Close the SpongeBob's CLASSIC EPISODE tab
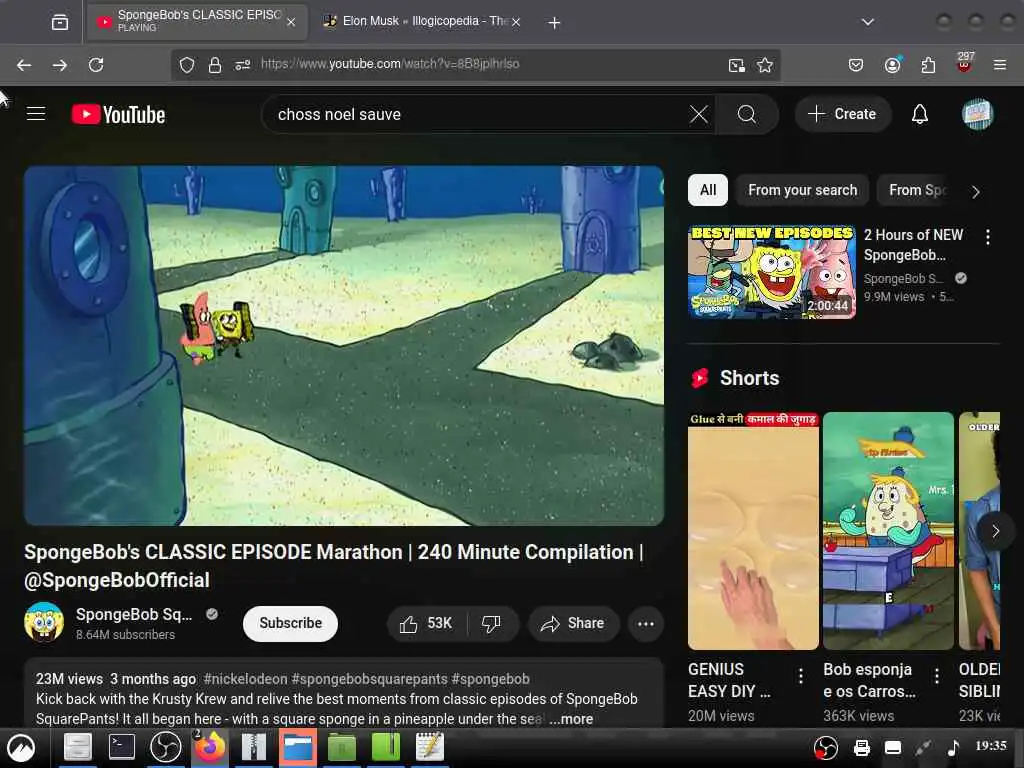This screenshot has width=1024, height=768. coord(291,22)
